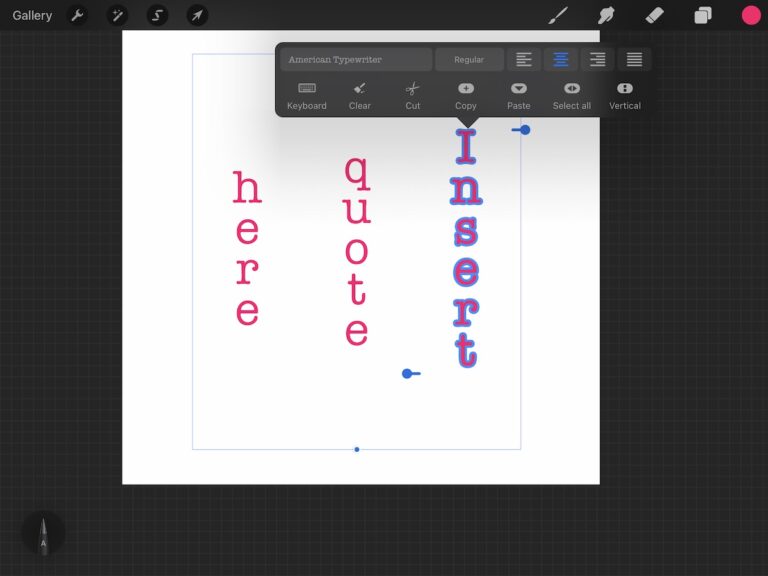The width and height of the screenshot is (768, 576).
Task: Open the Adjustments magic wand menu
Action: pos(117,15)
